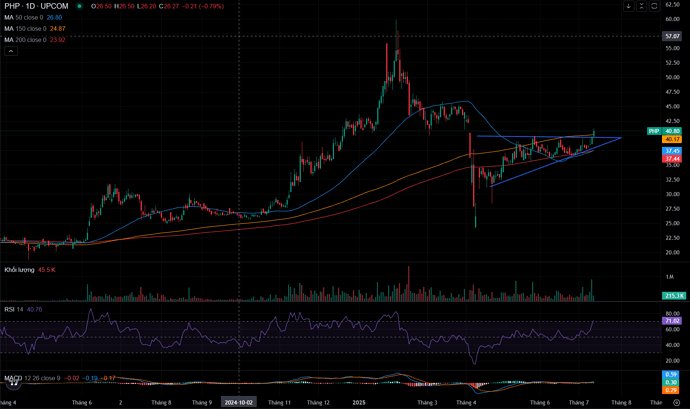The width and height of the screenshot is (690, 409).
Task: Select the MA 50 close indicator legend
Action: click(33, 18)
